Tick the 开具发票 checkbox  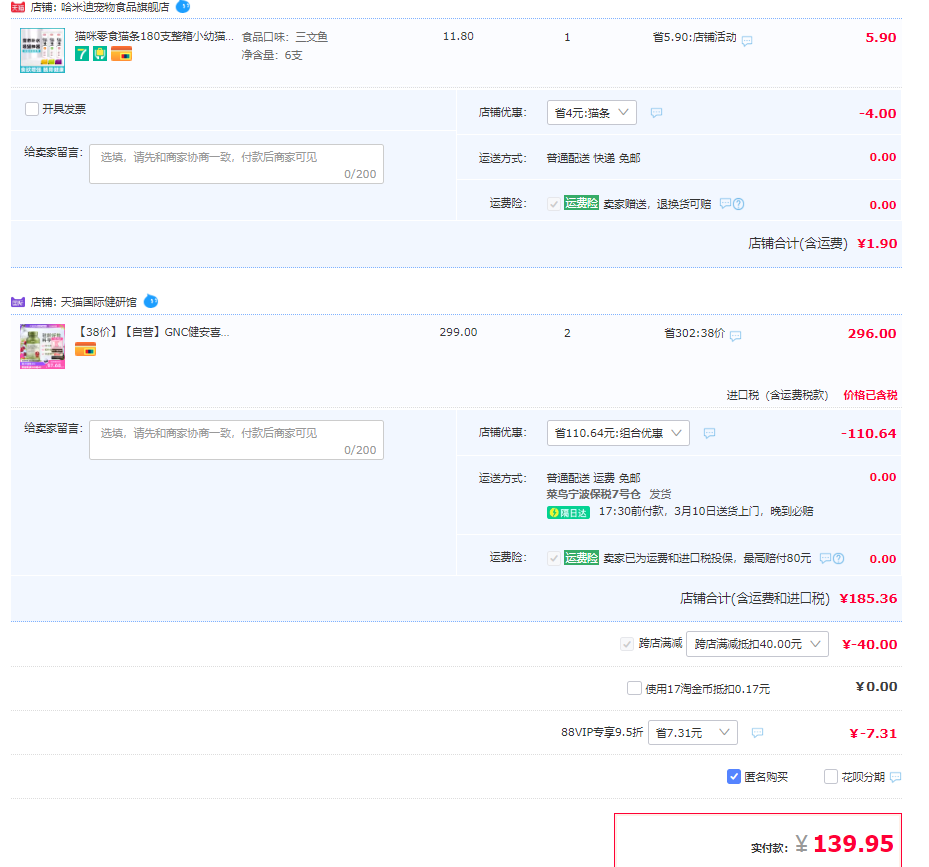[x=32, y=109]
